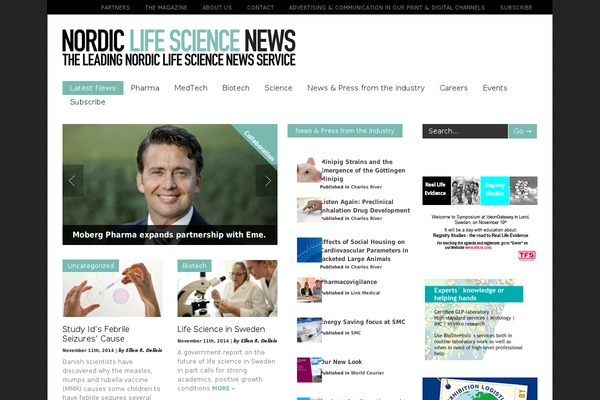This screenshot has height=400, width=600.
Task: Open the Minipig Strains article title
Action: pos(363,170)
